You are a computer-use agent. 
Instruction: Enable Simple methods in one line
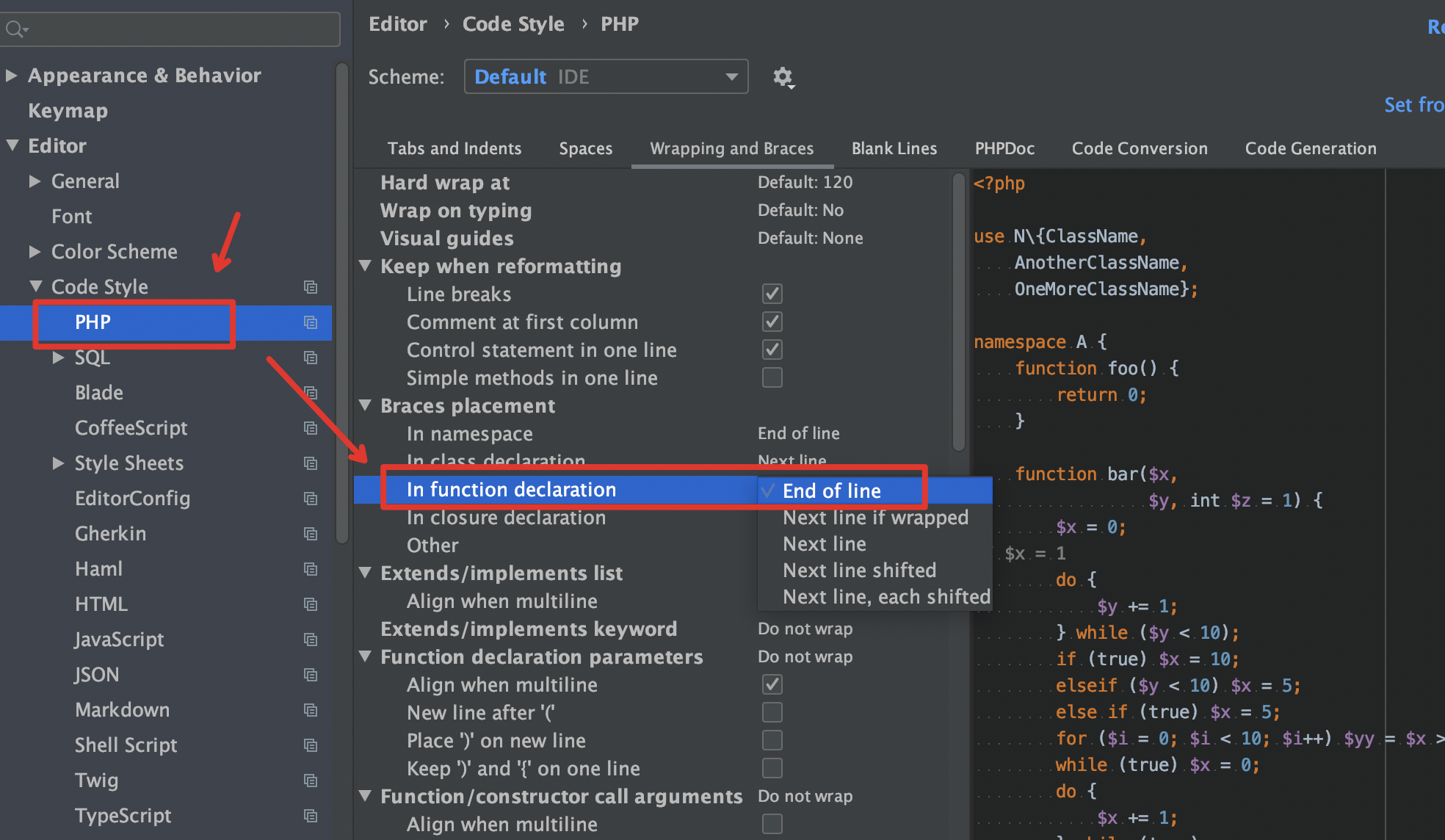pyautogui.click(x=772, y=378)
